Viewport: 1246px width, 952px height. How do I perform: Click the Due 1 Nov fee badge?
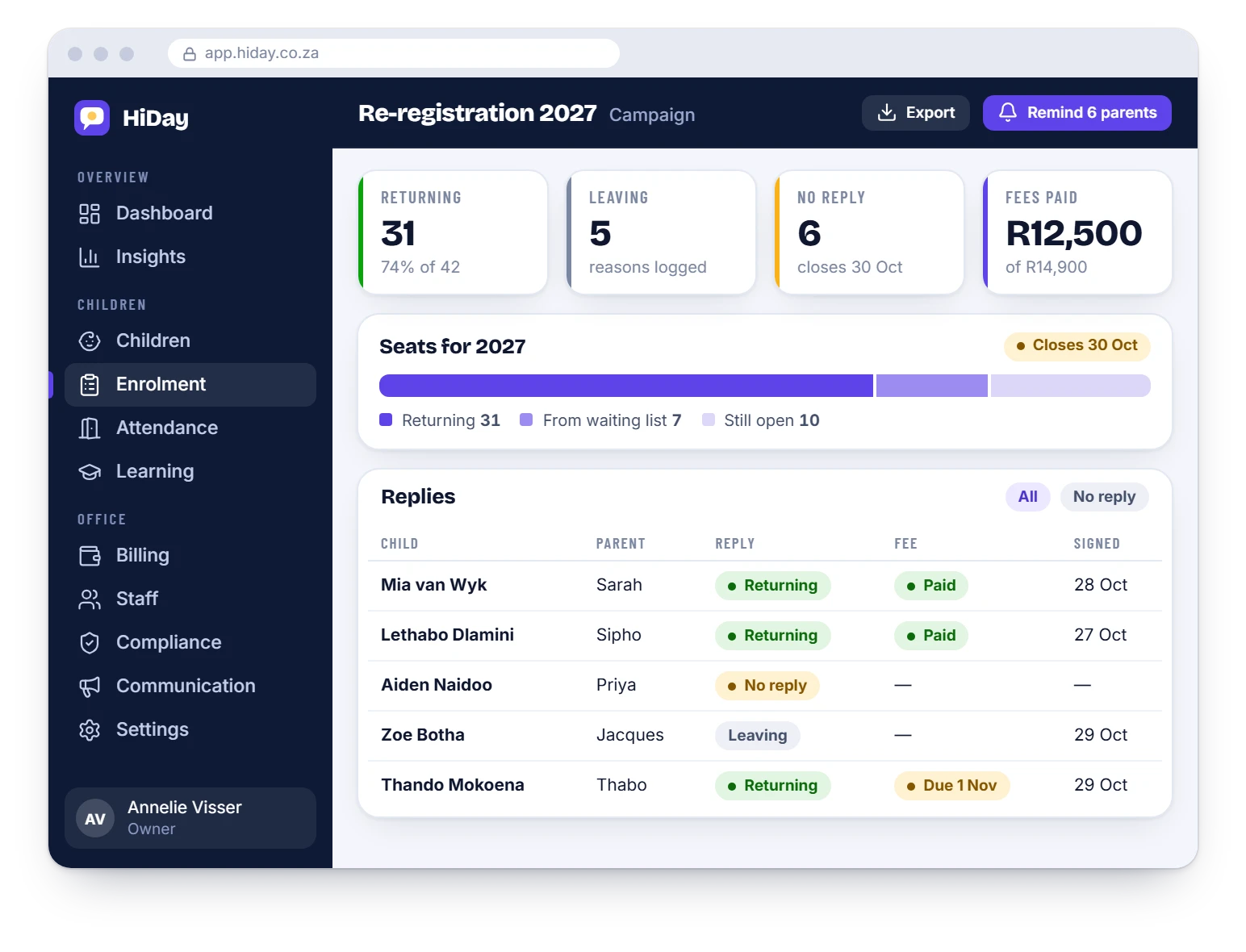[x=952, y=785]
